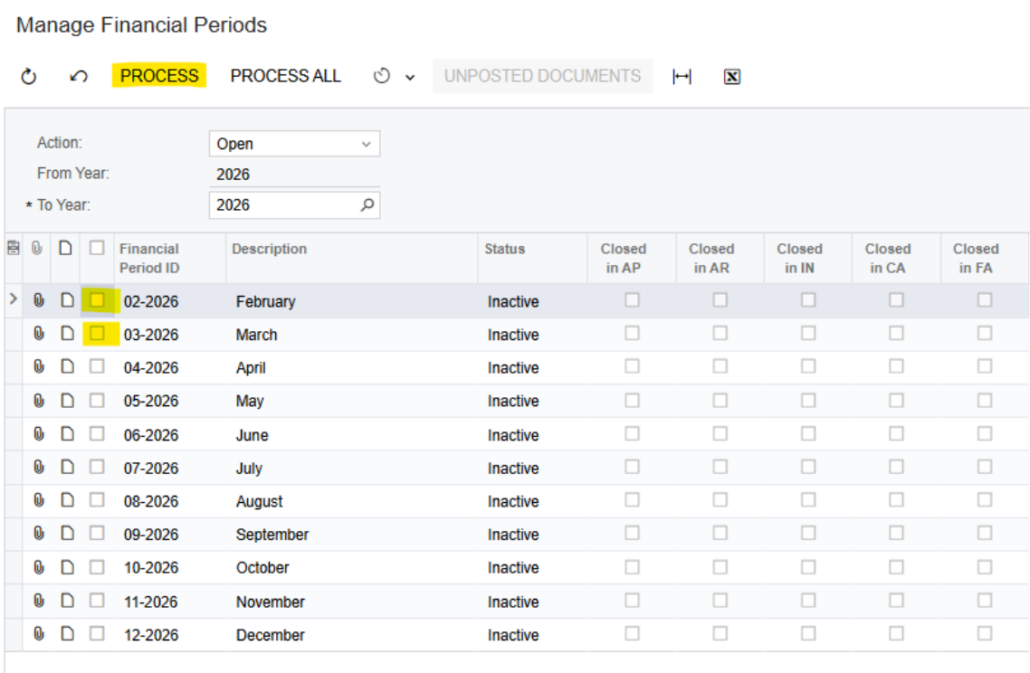1030x673 pixels.
Task: Check the 03-2026 March row checkbox
Action: (x=96, y=334)
